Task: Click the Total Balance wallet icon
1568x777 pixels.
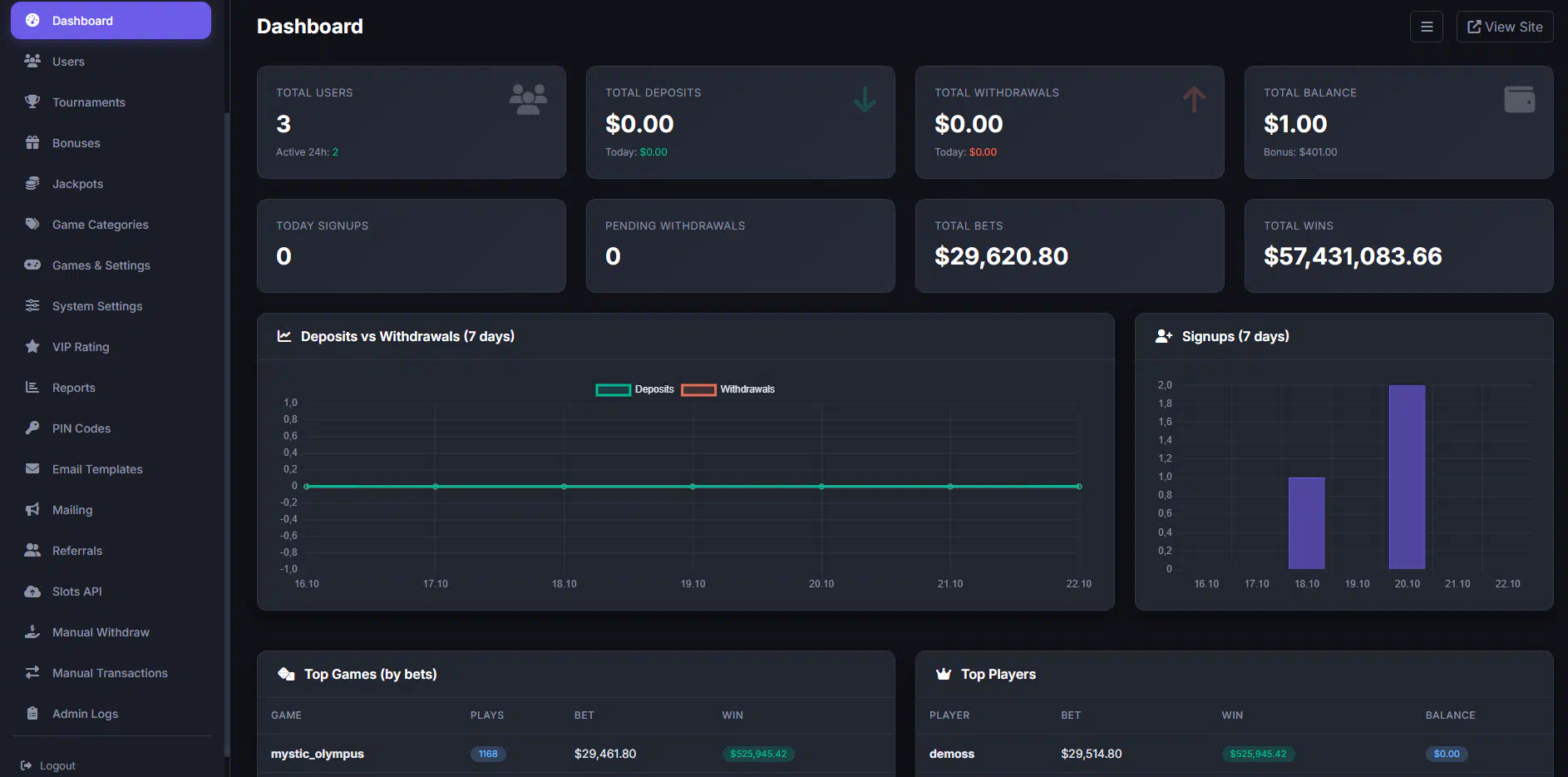Action: (x=1519, y=100)
